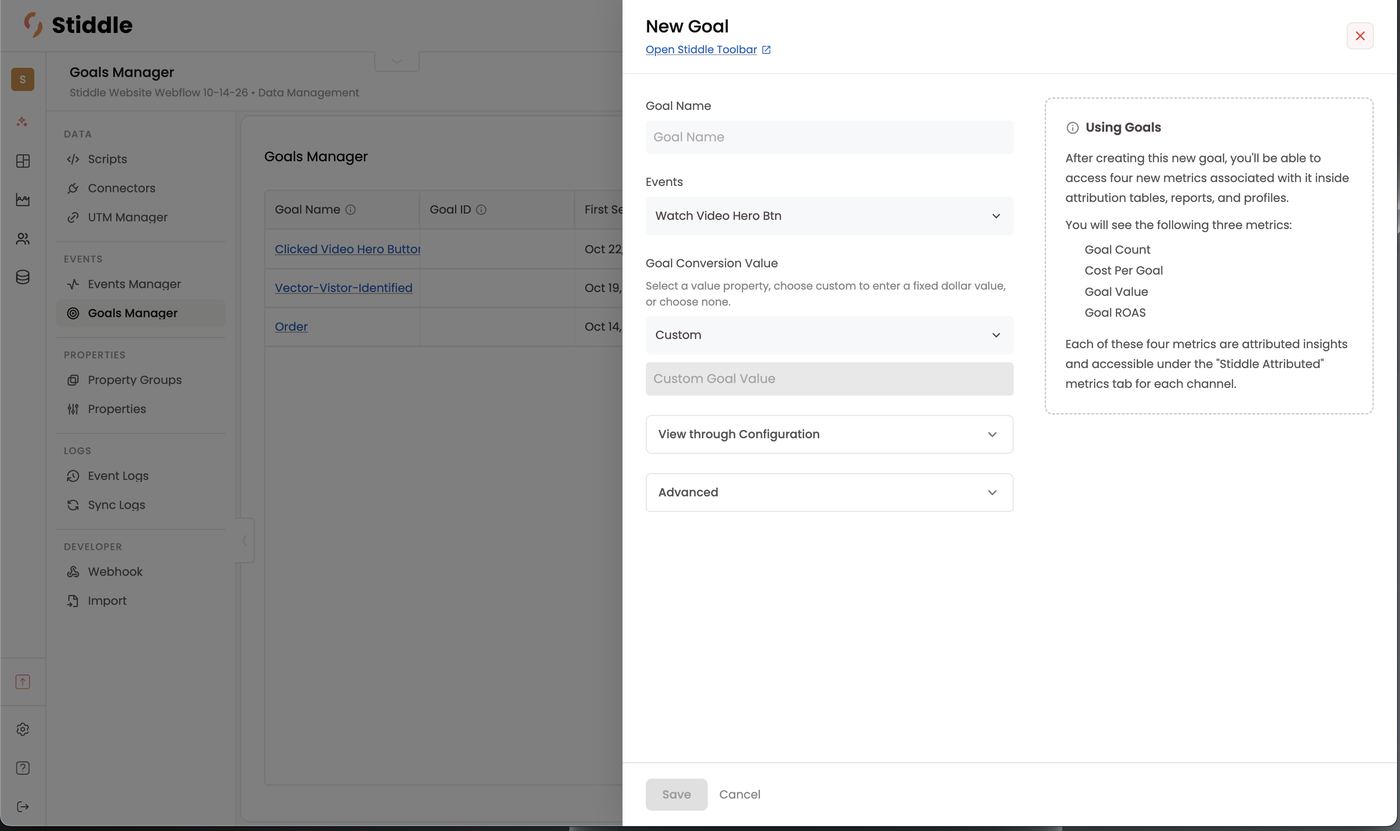The height and width of the screenshot is (831, 1400).
Task: Open the database icon in left rail
Action: (23, 277)
